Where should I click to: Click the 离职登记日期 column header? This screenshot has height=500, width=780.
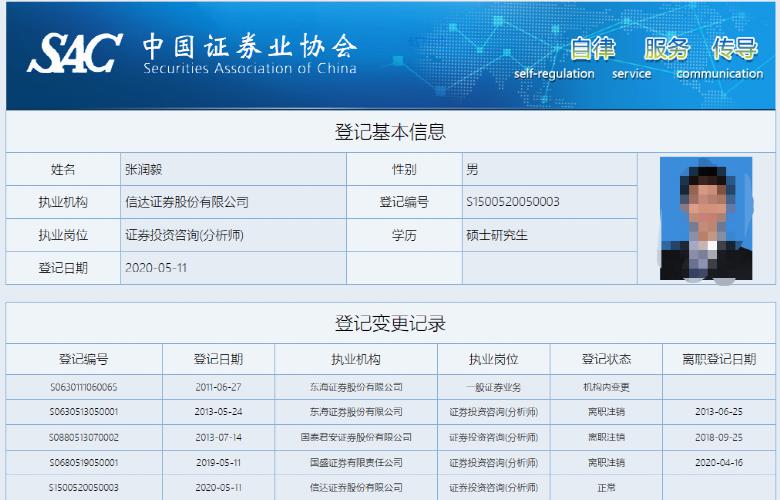(x=720, y=359)
